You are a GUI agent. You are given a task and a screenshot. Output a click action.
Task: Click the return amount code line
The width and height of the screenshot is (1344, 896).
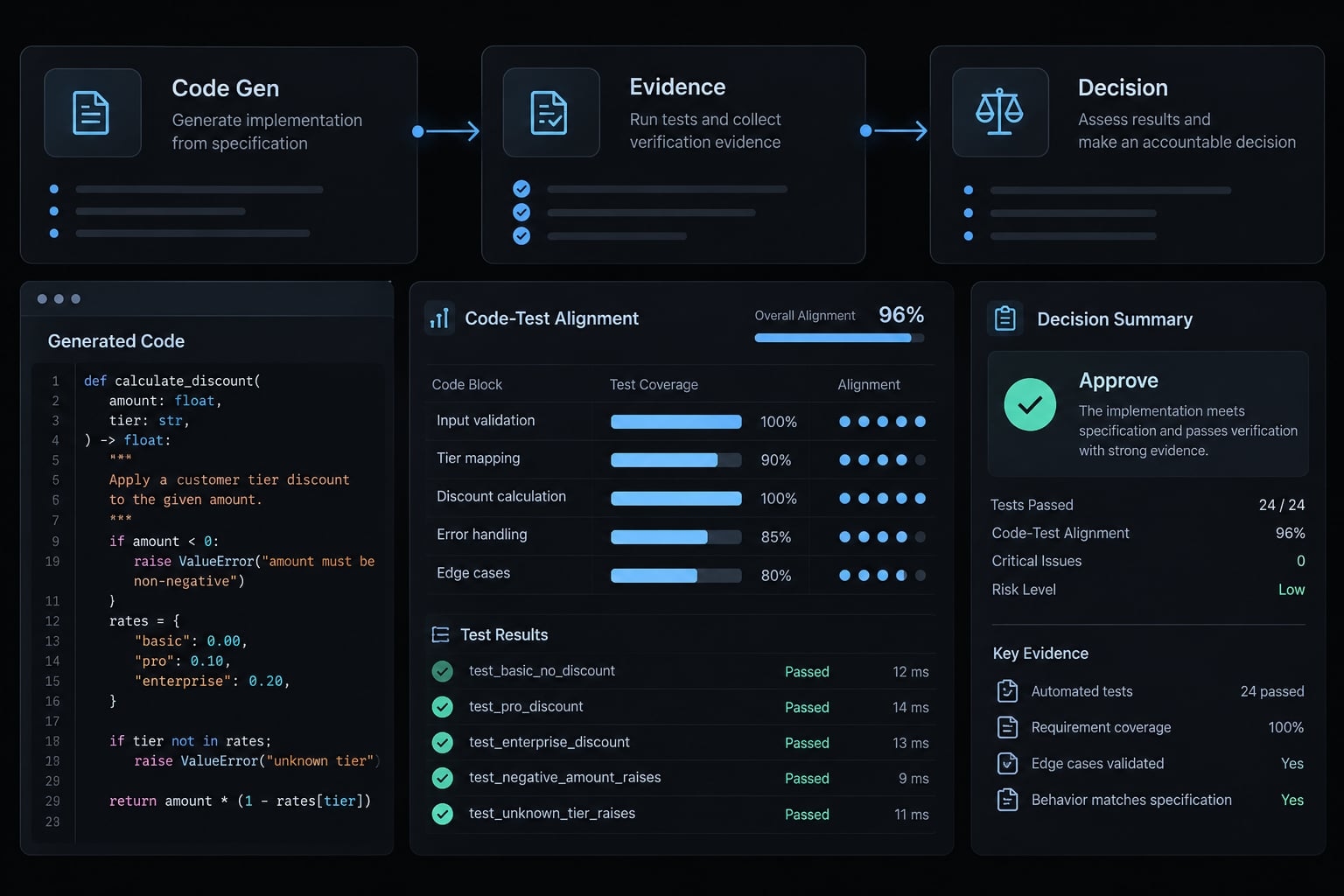coord(240,801)
